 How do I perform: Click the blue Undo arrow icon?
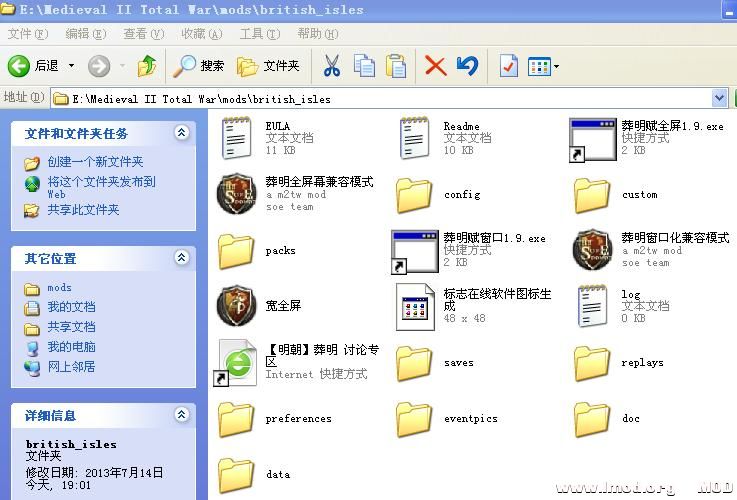point(467,66)
